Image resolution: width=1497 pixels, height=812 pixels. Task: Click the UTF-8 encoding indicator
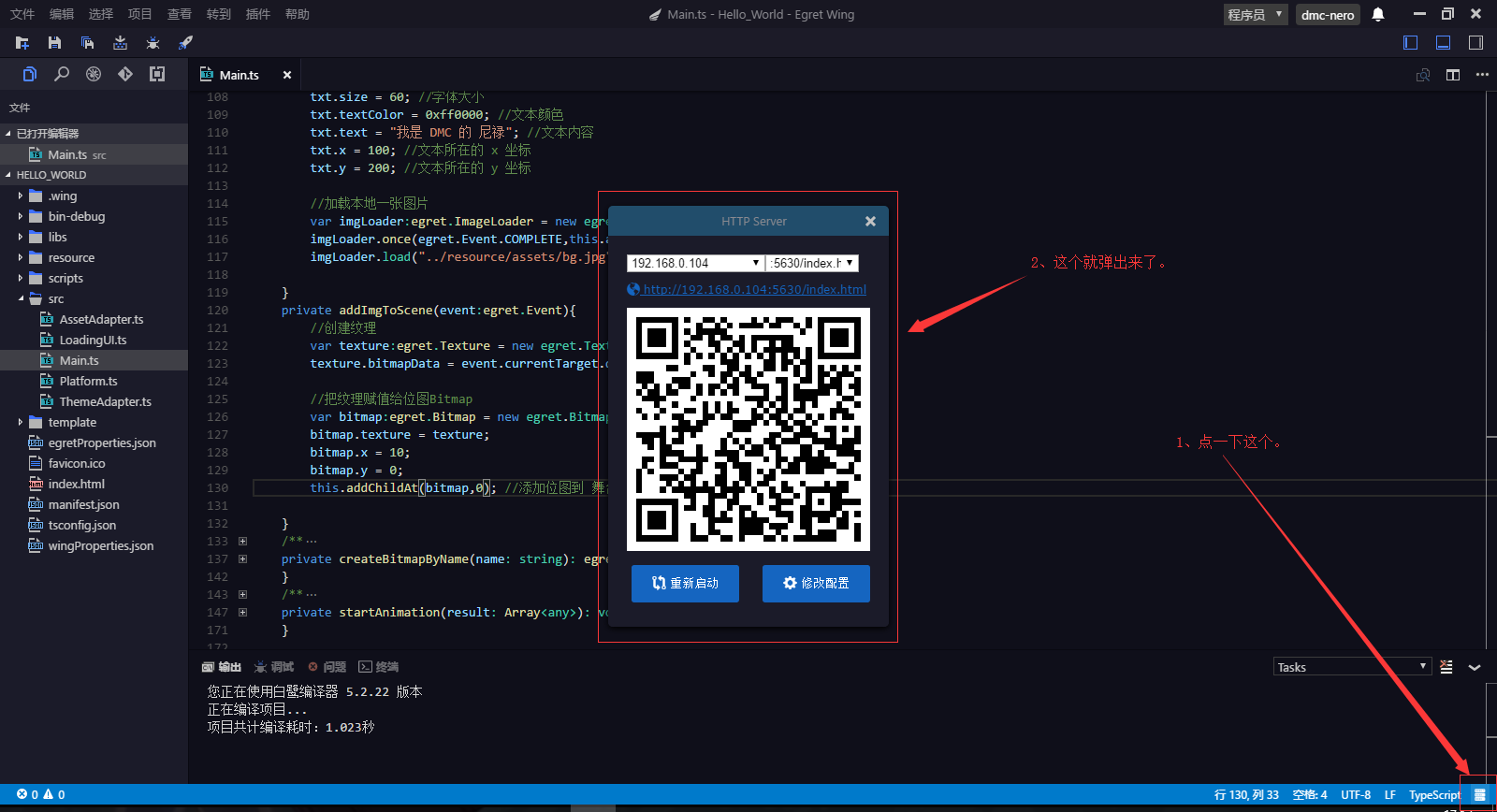[1356, 794]
